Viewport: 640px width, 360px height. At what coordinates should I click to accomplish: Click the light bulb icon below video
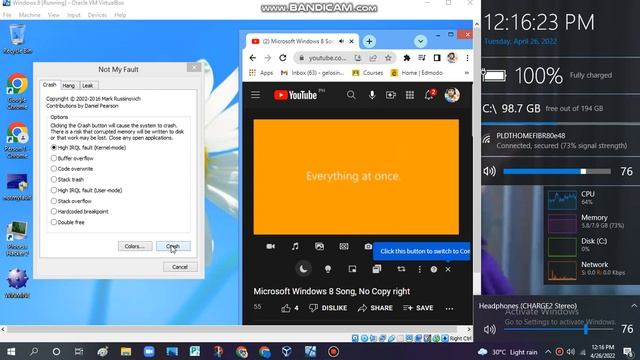pos(328,269)
